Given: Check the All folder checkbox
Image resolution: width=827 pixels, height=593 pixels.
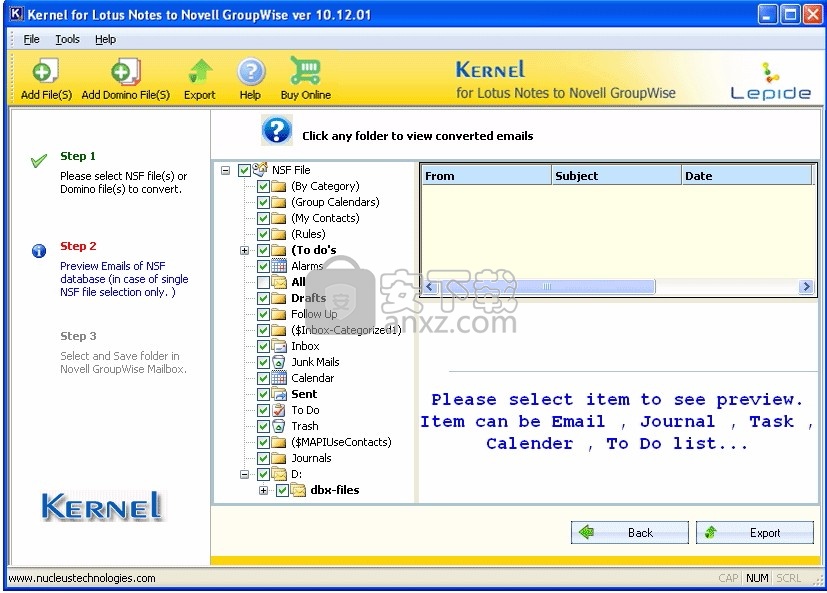Looking at the screenshot, I should click(x=263, y=282).
